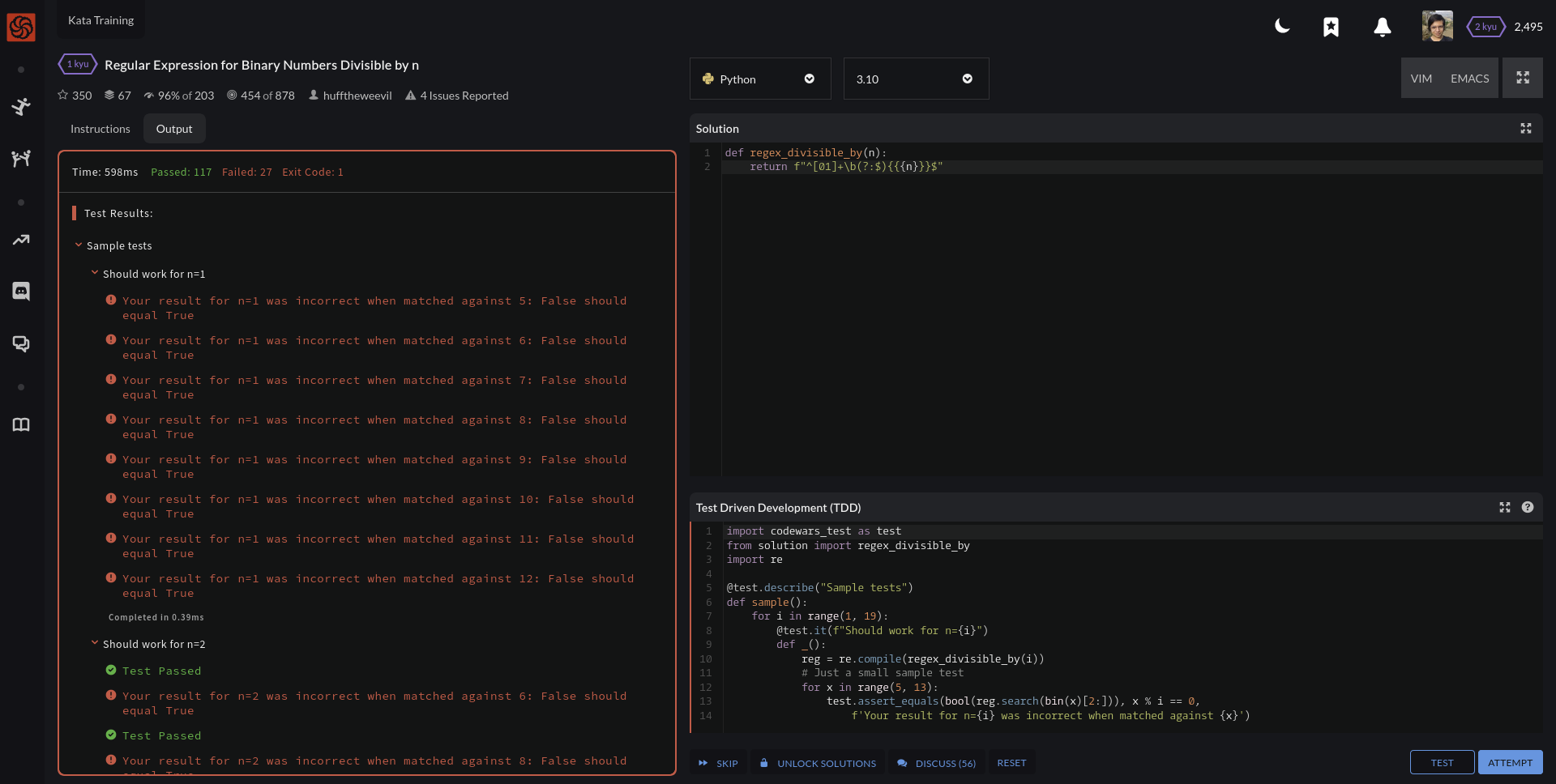Open the user profile avatar
This screenshot has width=1556, height=784.
pos(1437,26)
